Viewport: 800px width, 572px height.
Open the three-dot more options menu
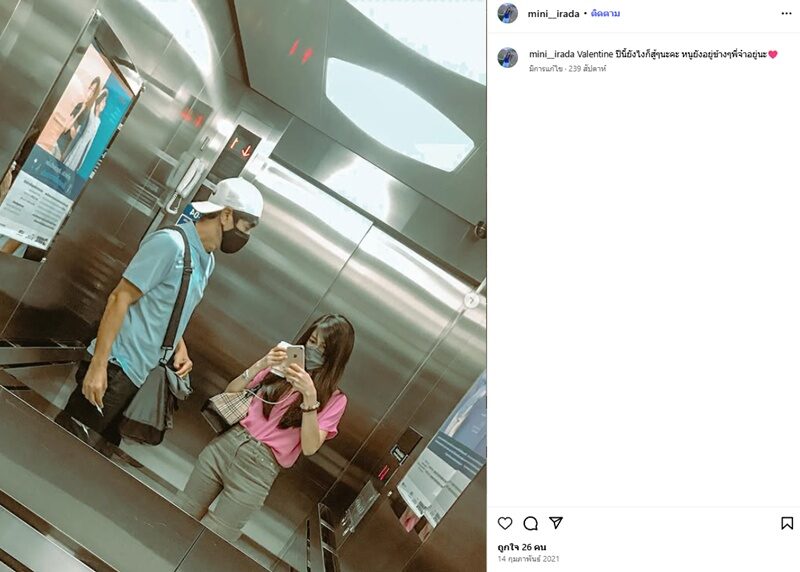pos(786,13)
